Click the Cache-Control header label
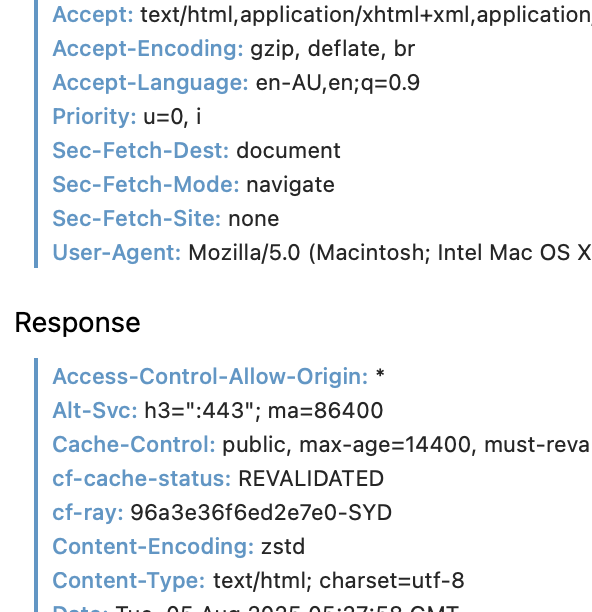Image resolution: width=592 pixels, height=612 pixels. click(x=134, y=445)
